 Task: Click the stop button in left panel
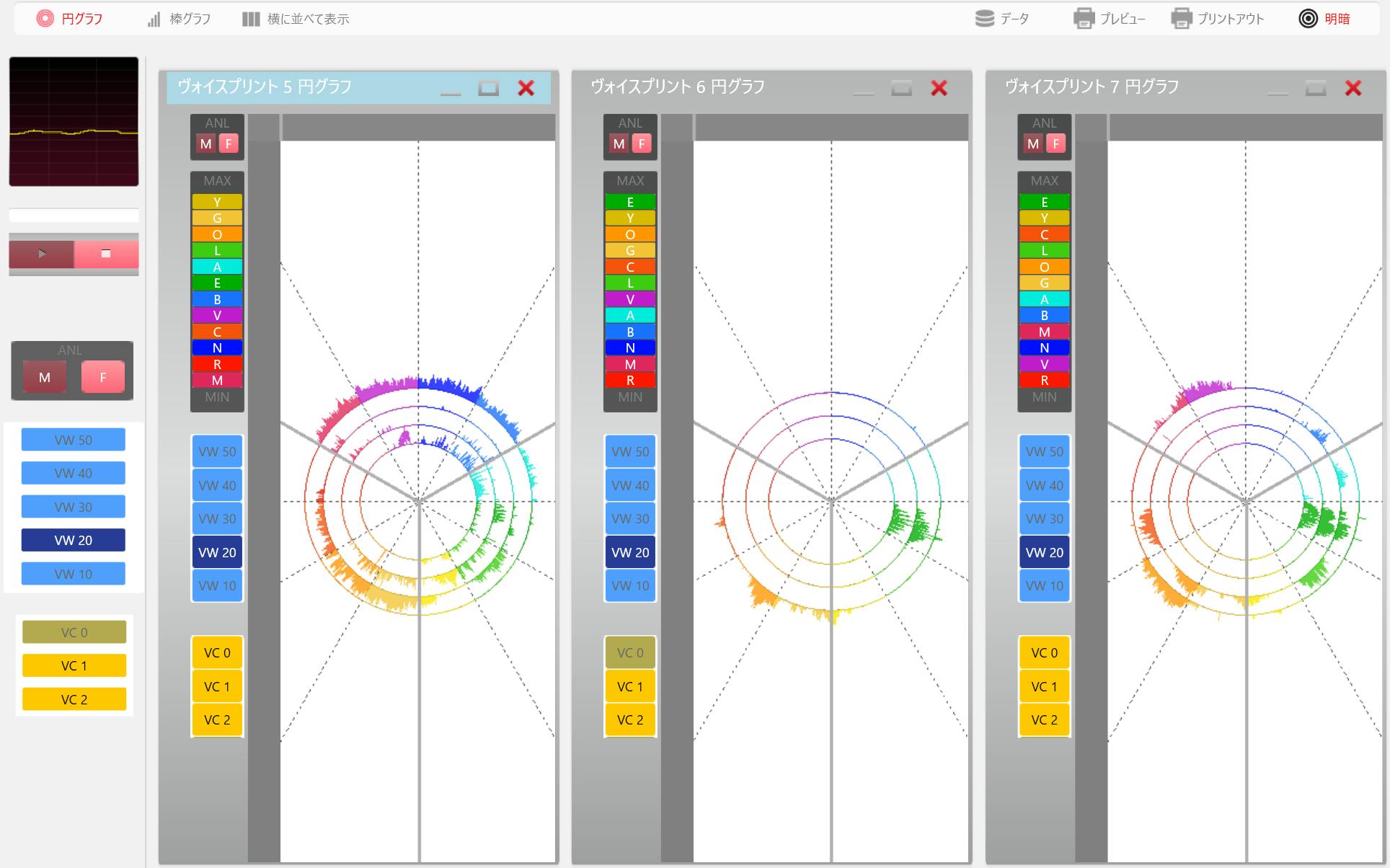[x=106, y=254]
